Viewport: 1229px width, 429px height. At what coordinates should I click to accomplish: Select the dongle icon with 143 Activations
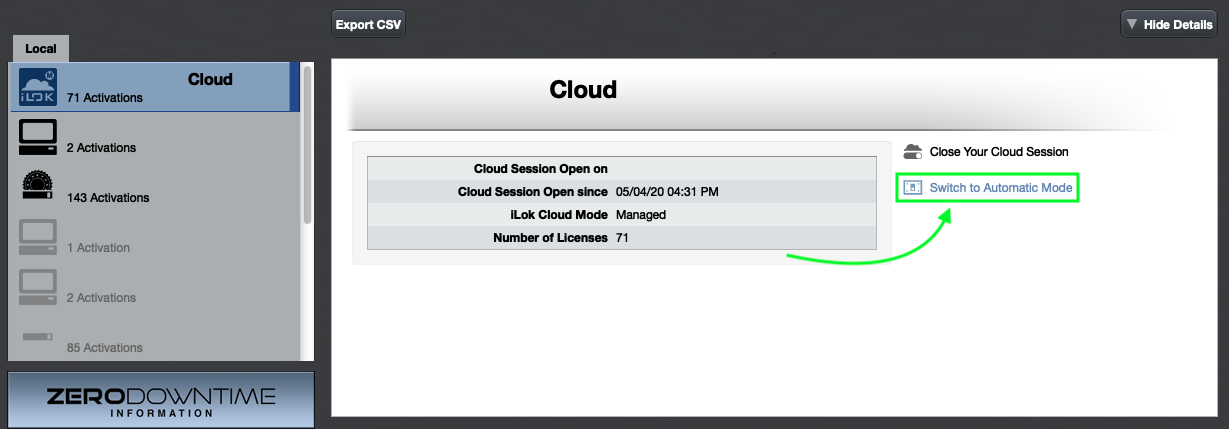(38, 188)
